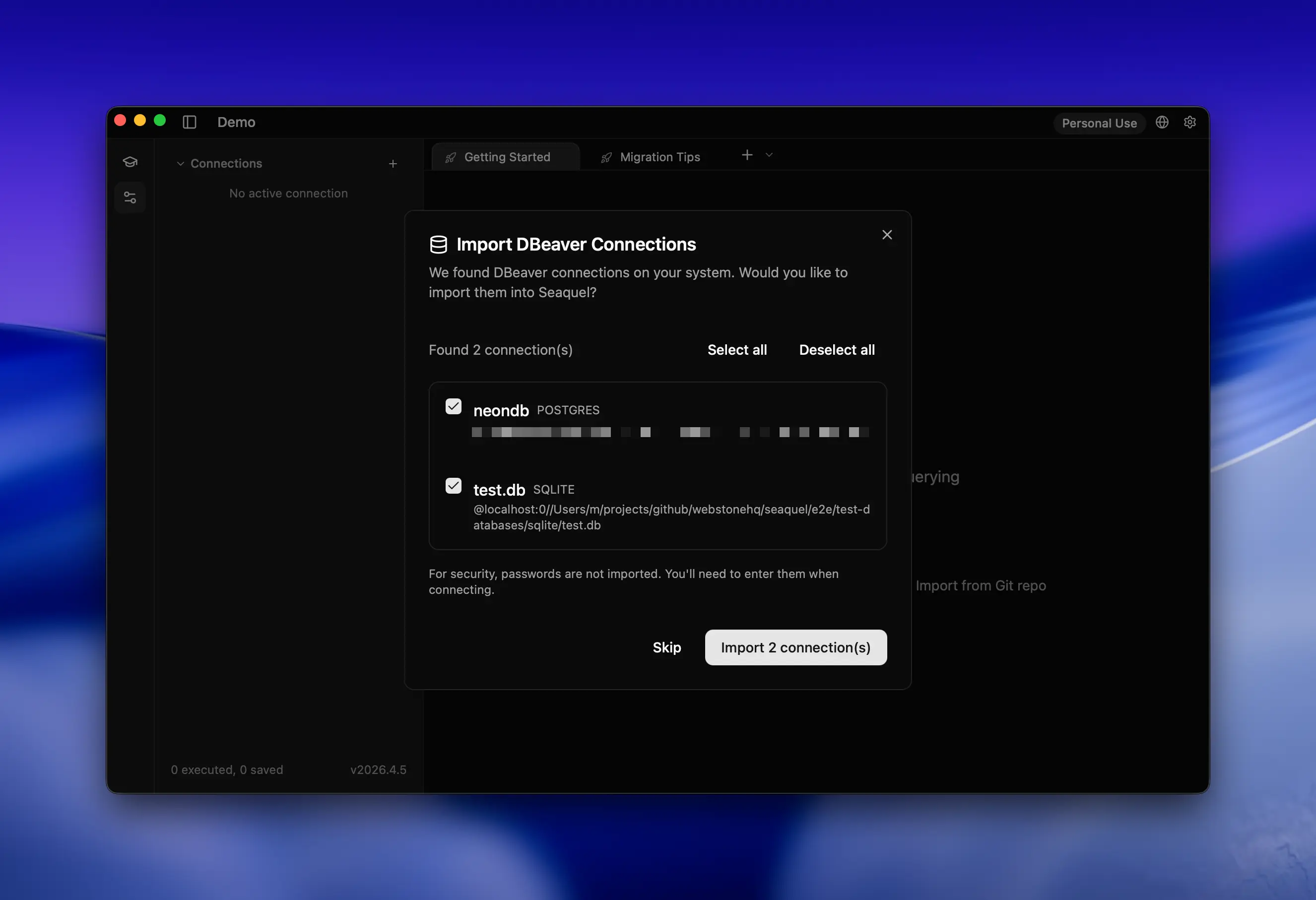This screenshot has width=1316, height=900.
Task: Close the Import DBeaver Connections dialog
Action: click(x=887, y=235)
